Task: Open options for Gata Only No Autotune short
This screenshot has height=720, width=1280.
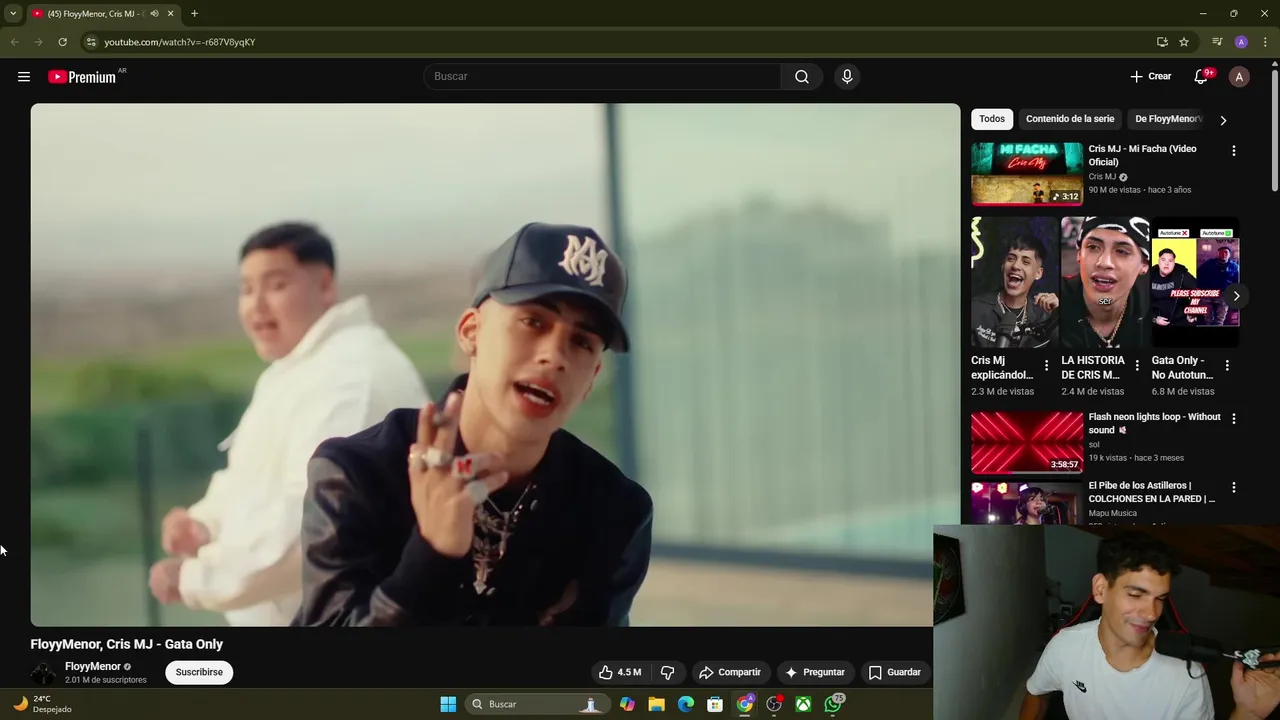Action: [1227, 366]
